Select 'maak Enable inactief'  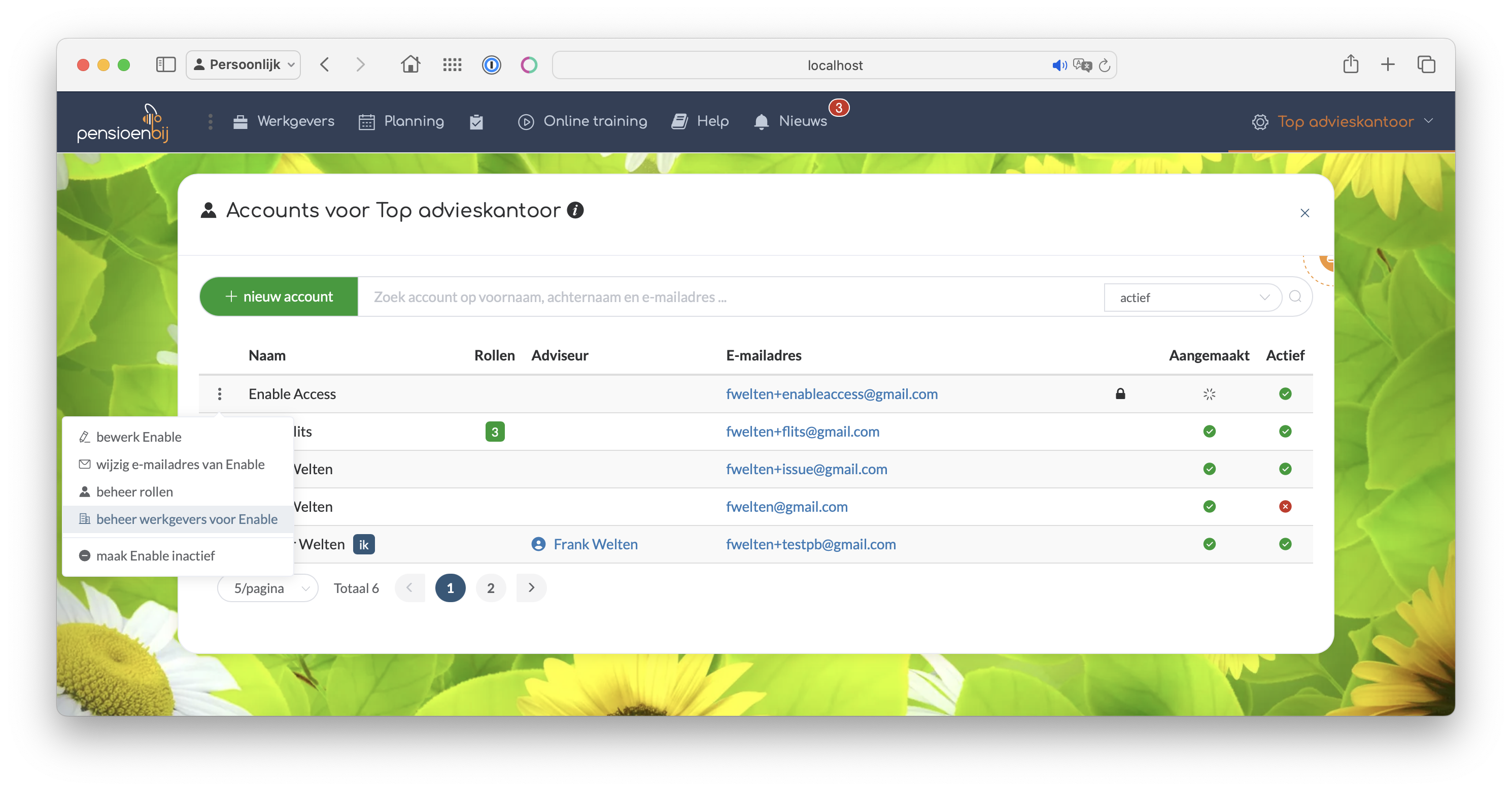[x=177, y=555]
